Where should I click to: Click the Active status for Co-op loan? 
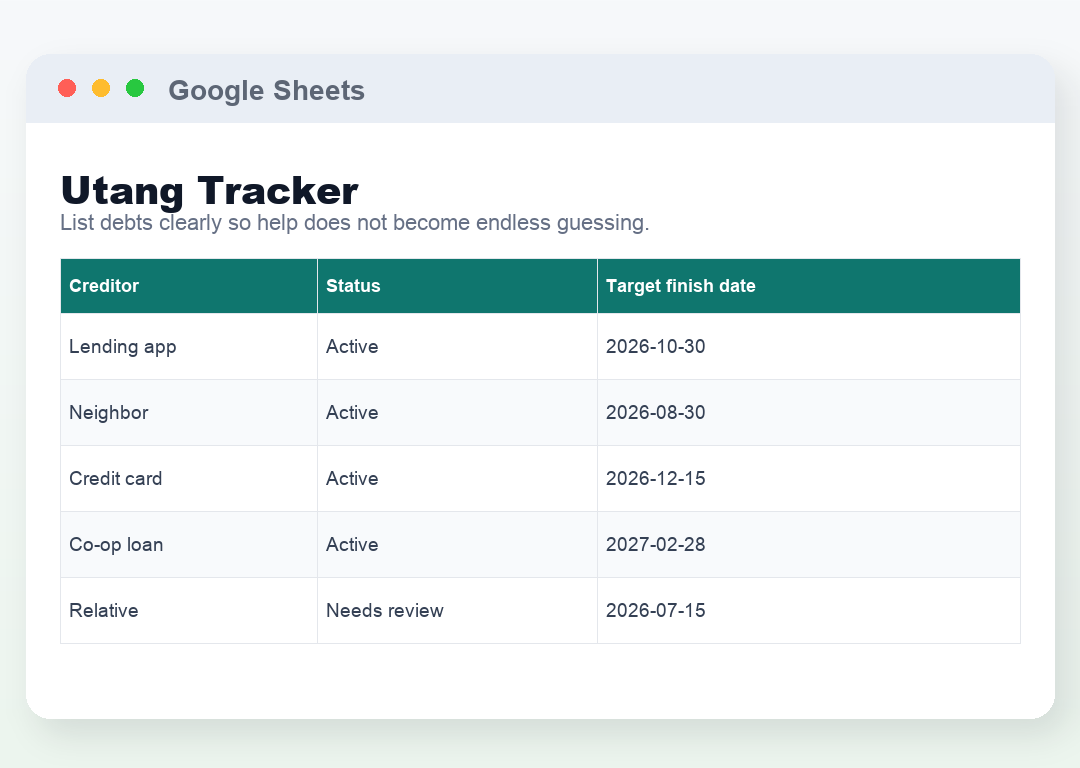click(x=457, y=545)
